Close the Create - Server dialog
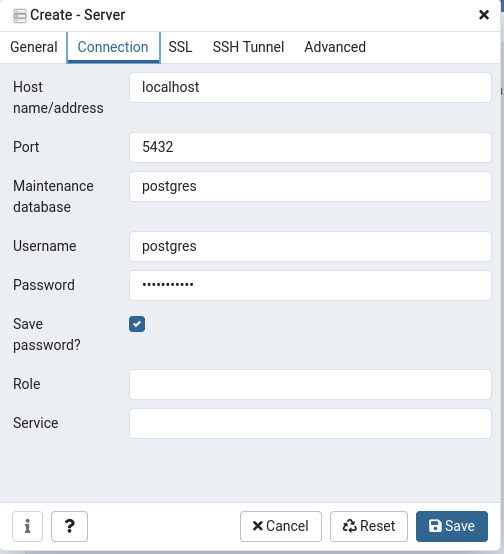 tap(484, 15)
